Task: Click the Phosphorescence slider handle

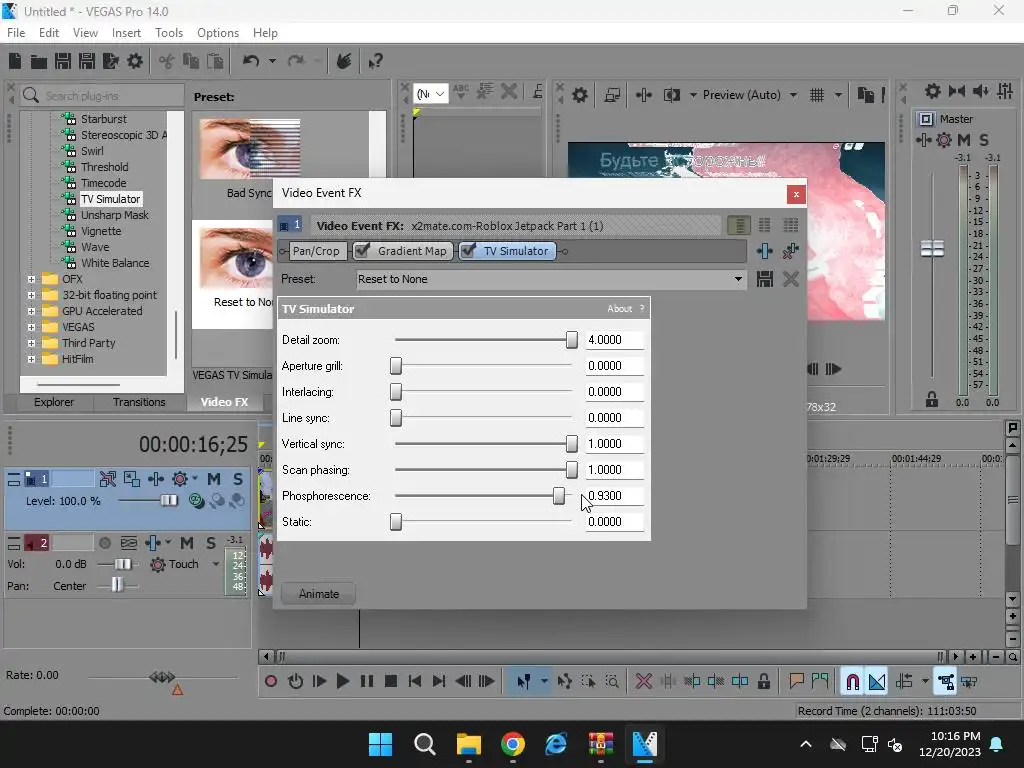Action: coord(558,496)
